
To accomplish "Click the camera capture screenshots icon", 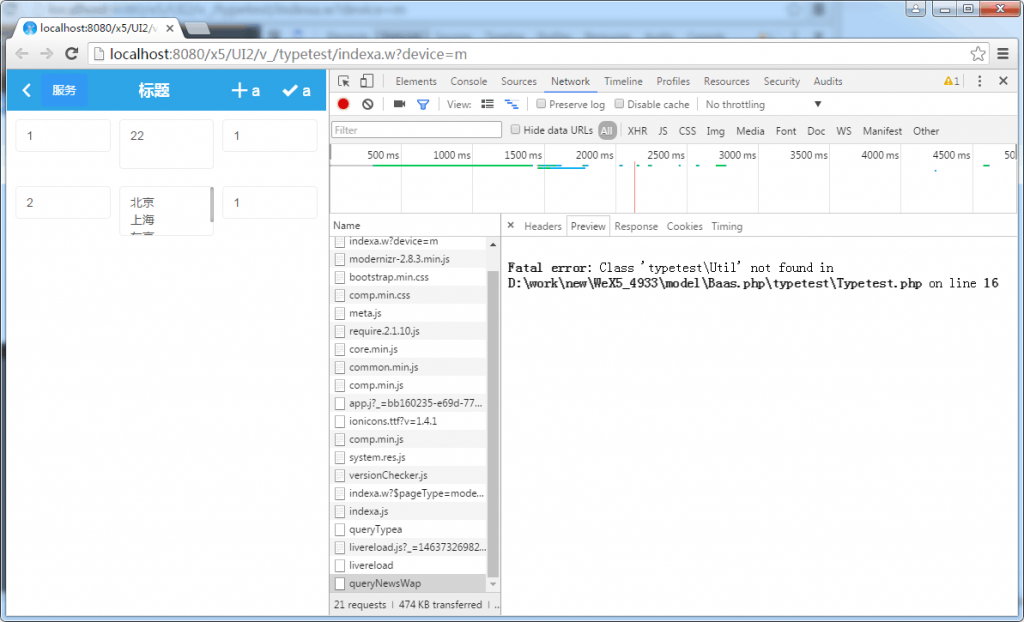I will (399, 103).
